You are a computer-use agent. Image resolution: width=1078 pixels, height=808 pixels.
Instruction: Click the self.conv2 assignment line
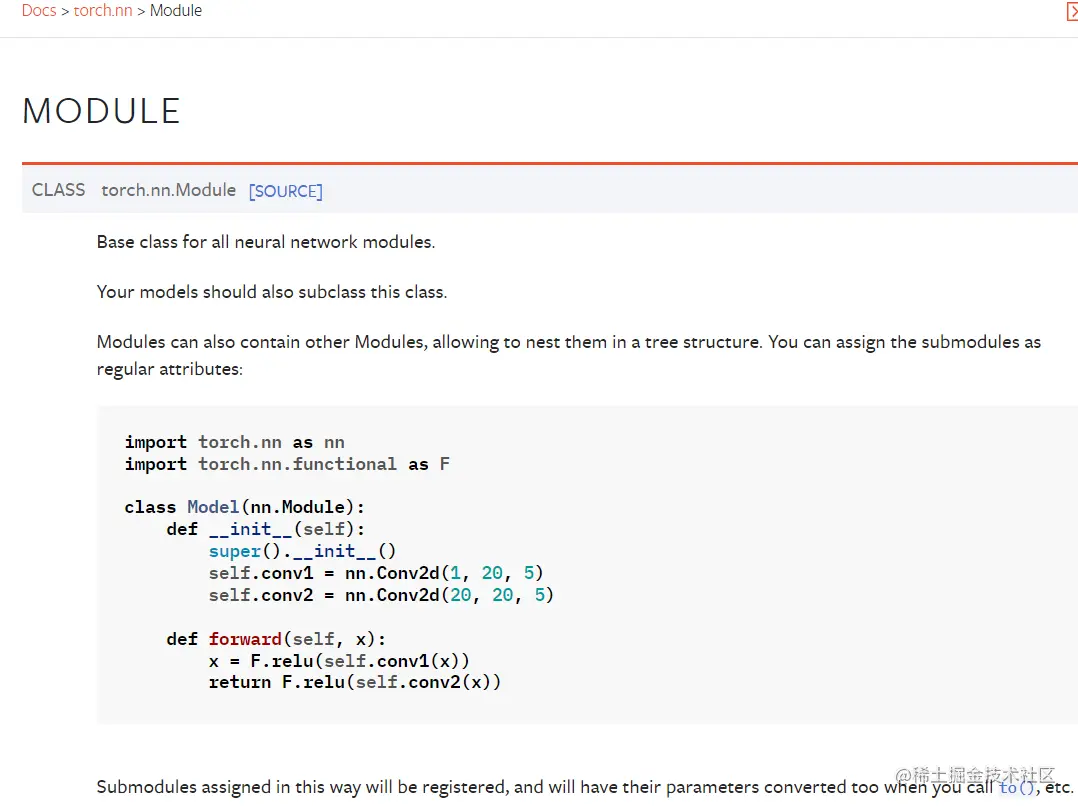coord(382,596)
